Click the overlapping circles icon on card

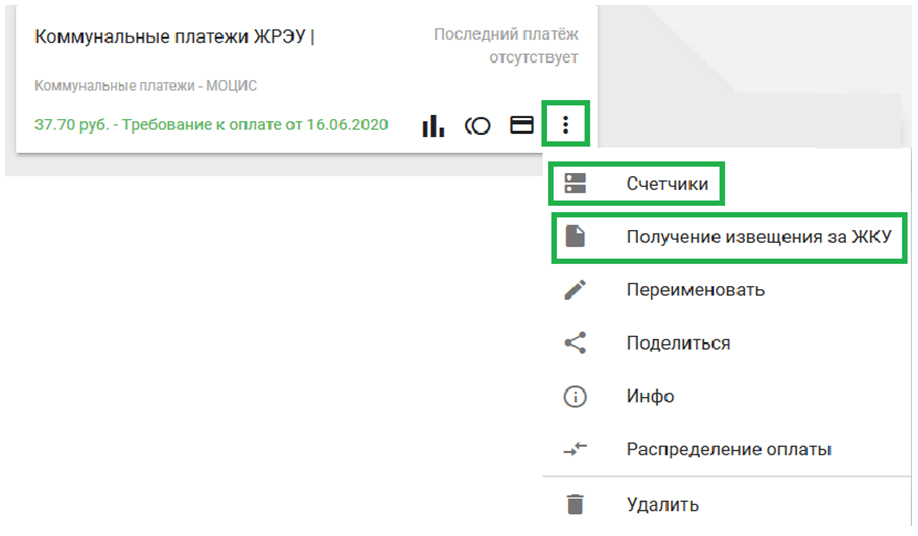click(478, 126)
